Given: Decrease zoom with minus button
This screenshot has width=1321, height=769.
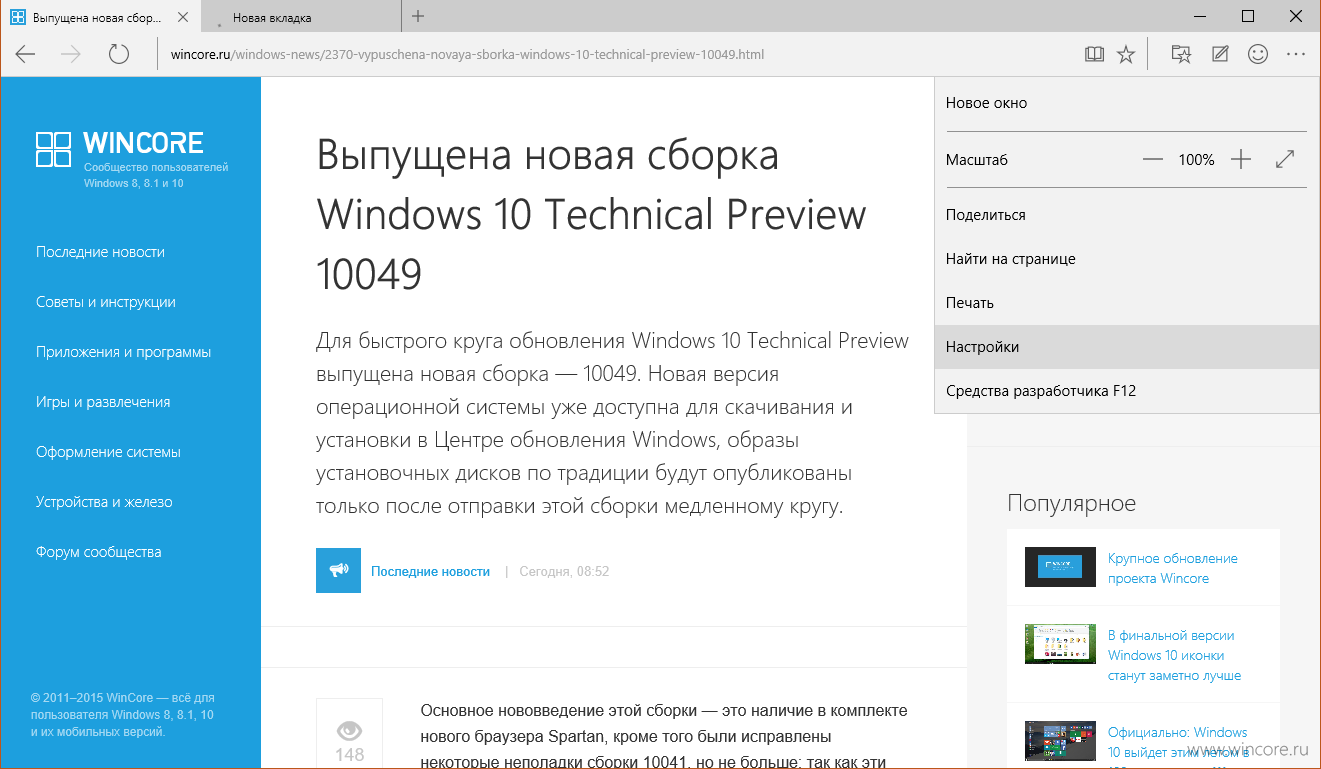Looking at the screenshot, I should tap(1153, 159).
